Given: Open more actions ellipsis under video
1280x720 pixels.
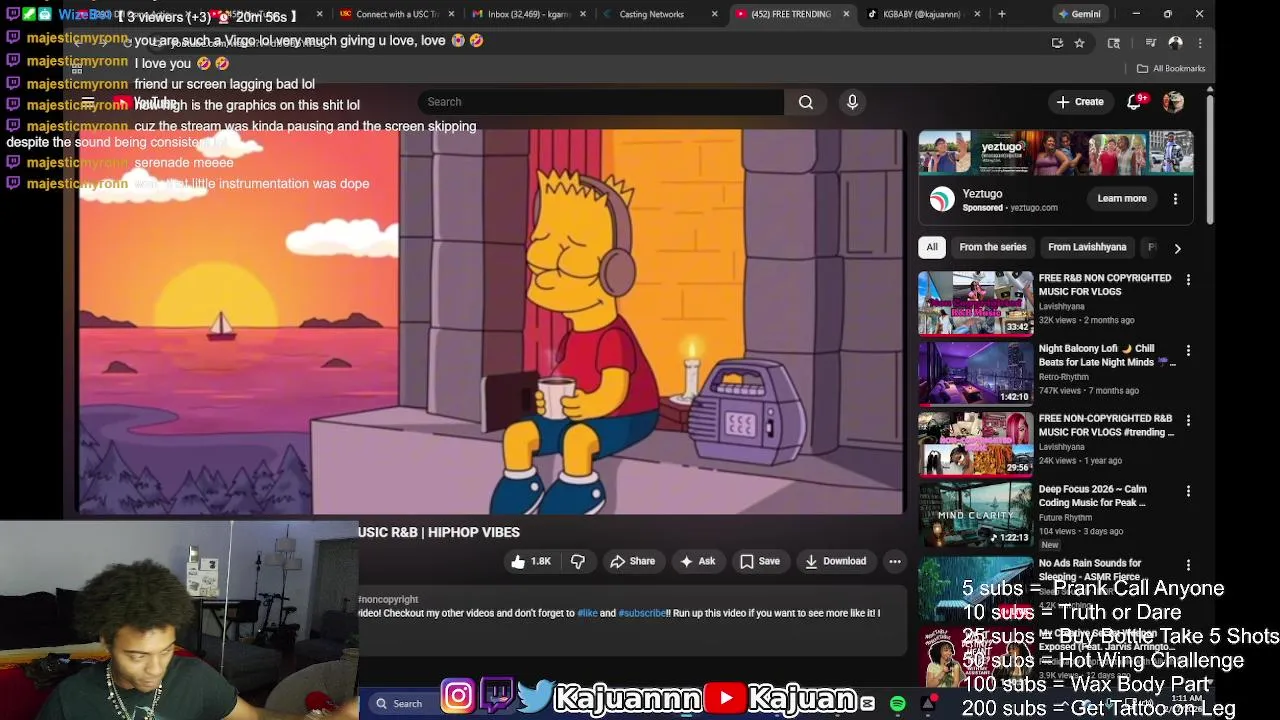Looking at the screenshot, I should 895,562.
